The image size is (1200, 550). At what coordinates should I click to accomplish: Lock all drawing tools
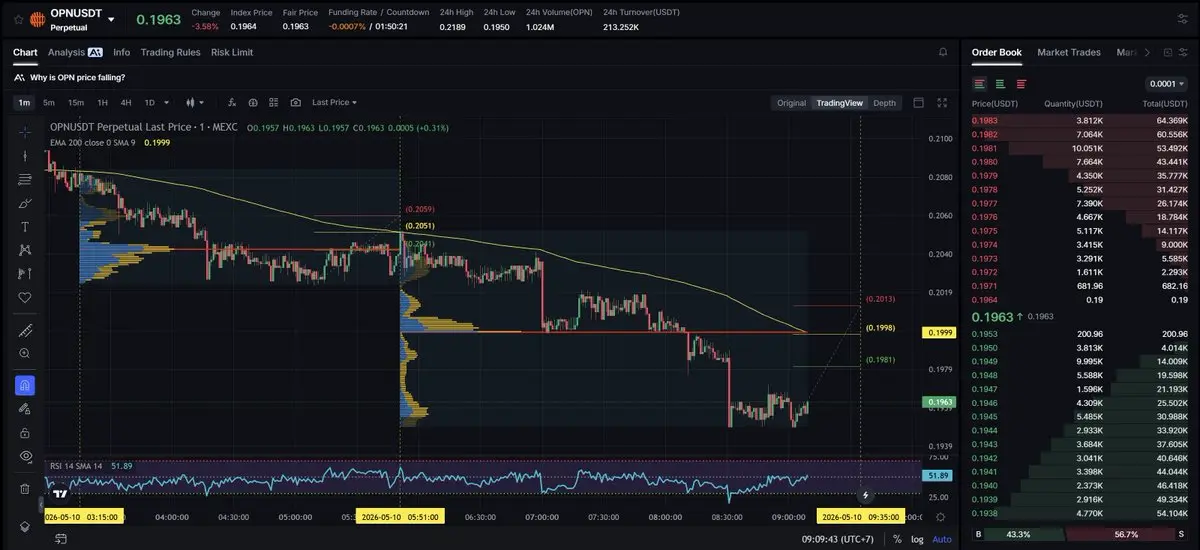[25, 432]
